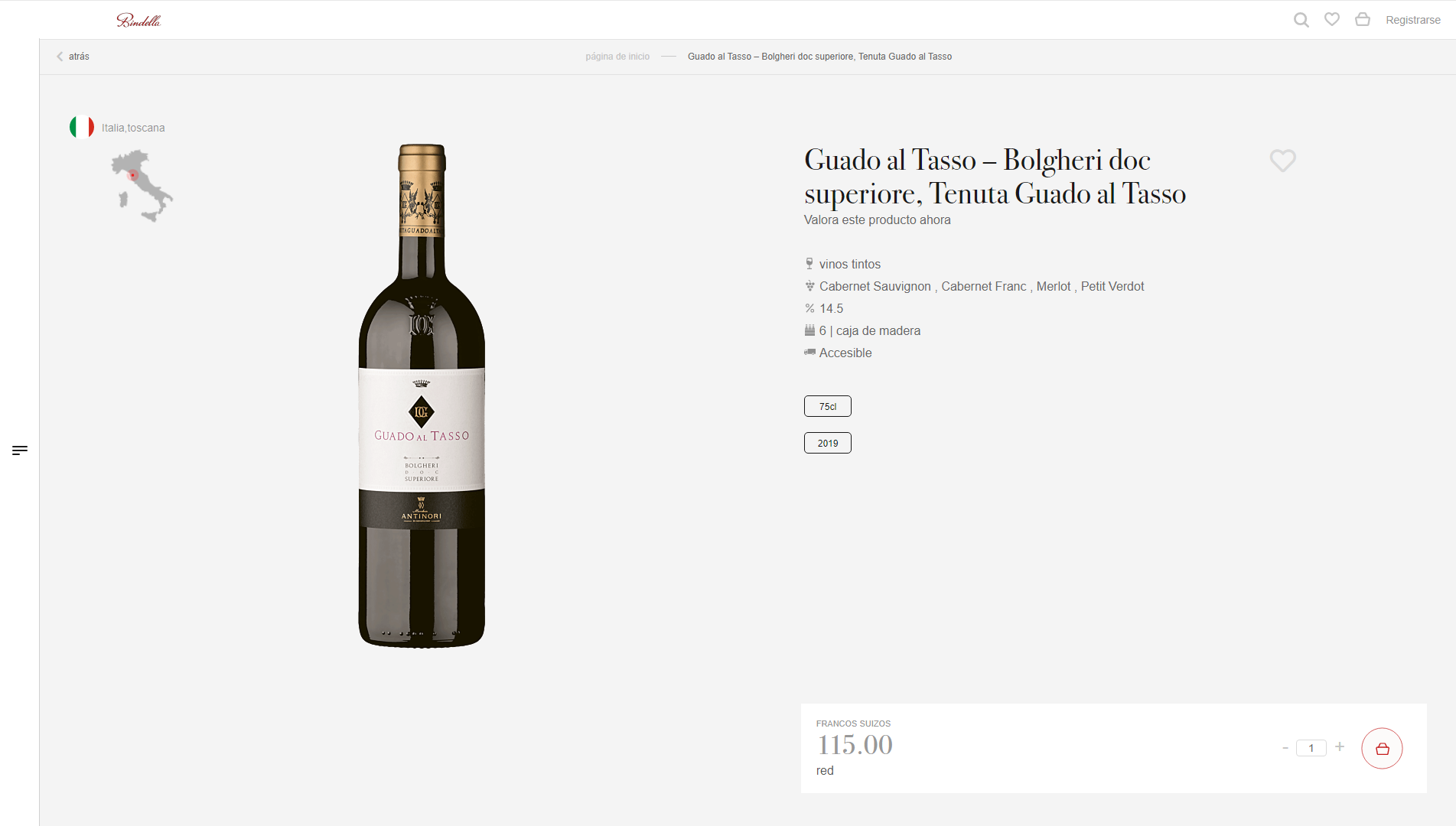Expand the back chevron next to atrás
Viewport: 1456px width, 826px height.
click(x=59, y=56)
